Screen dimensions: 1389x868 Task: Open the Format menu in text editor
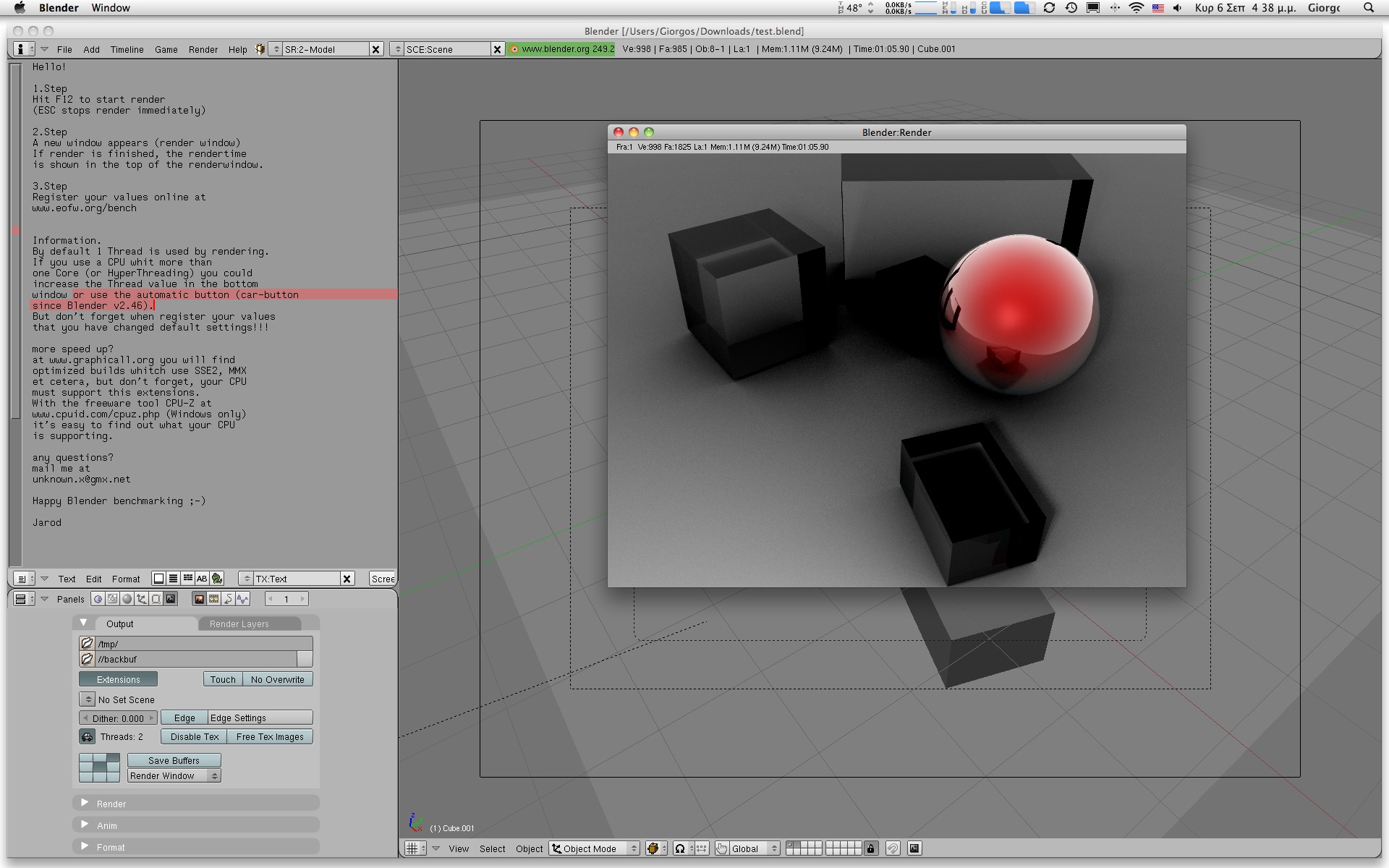coord(126,579)
